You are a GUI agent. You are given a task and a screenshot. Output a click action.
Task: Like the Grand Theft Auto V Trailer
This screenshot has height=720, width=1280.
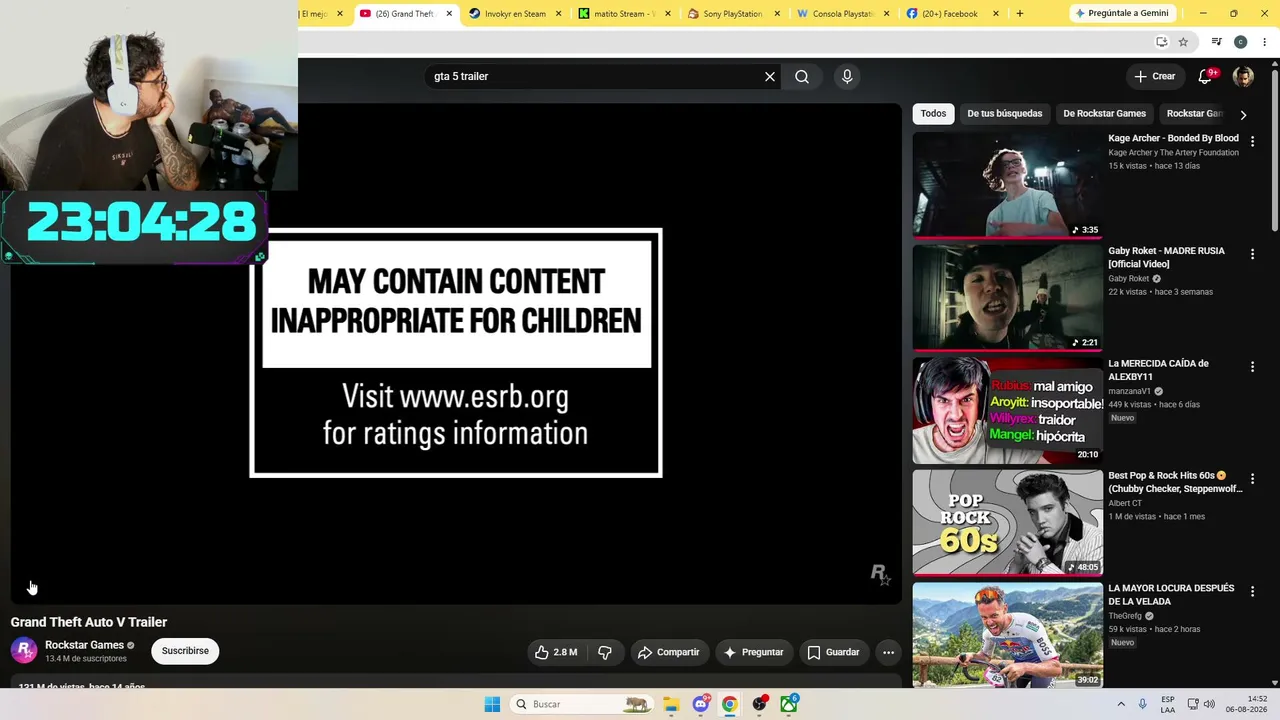[556, 652]
